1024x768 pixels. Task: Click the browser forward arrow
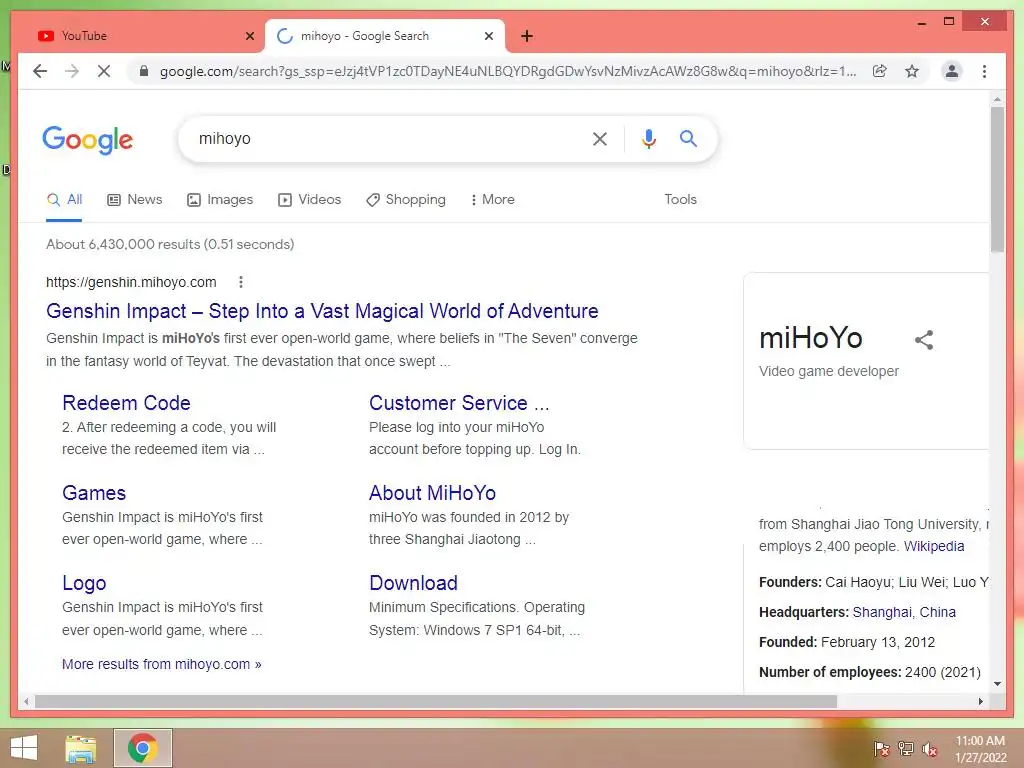click(x=72, y=71)
